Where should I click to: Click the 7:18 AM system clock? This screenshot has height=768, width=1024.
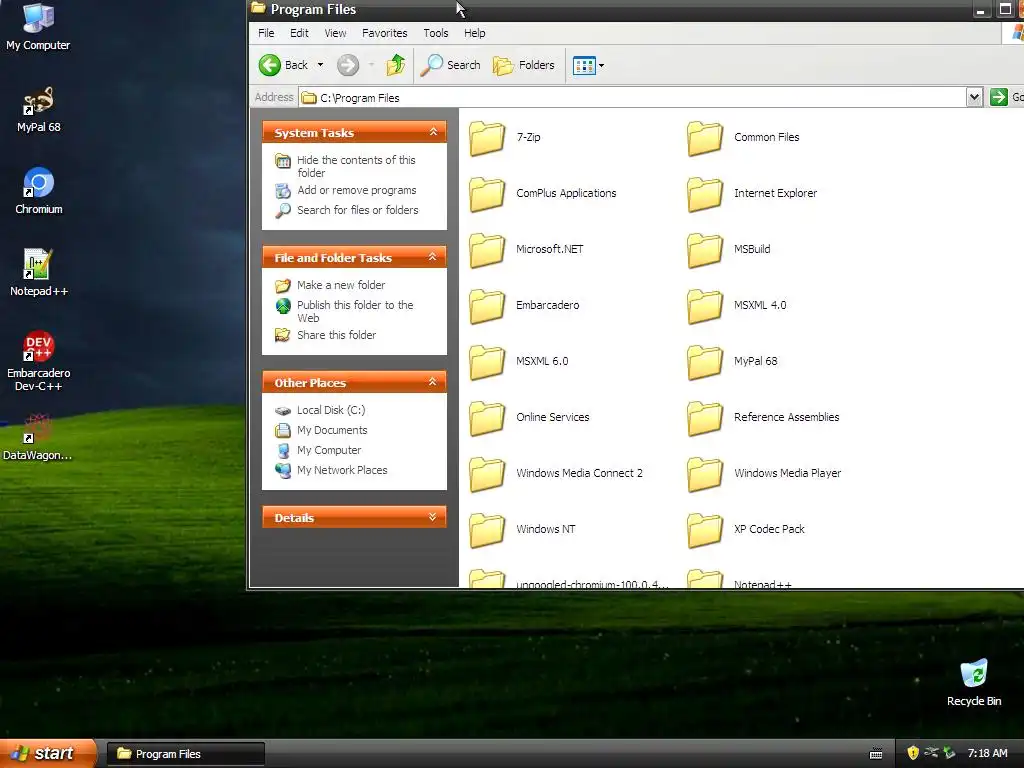[x=987, y=754]
